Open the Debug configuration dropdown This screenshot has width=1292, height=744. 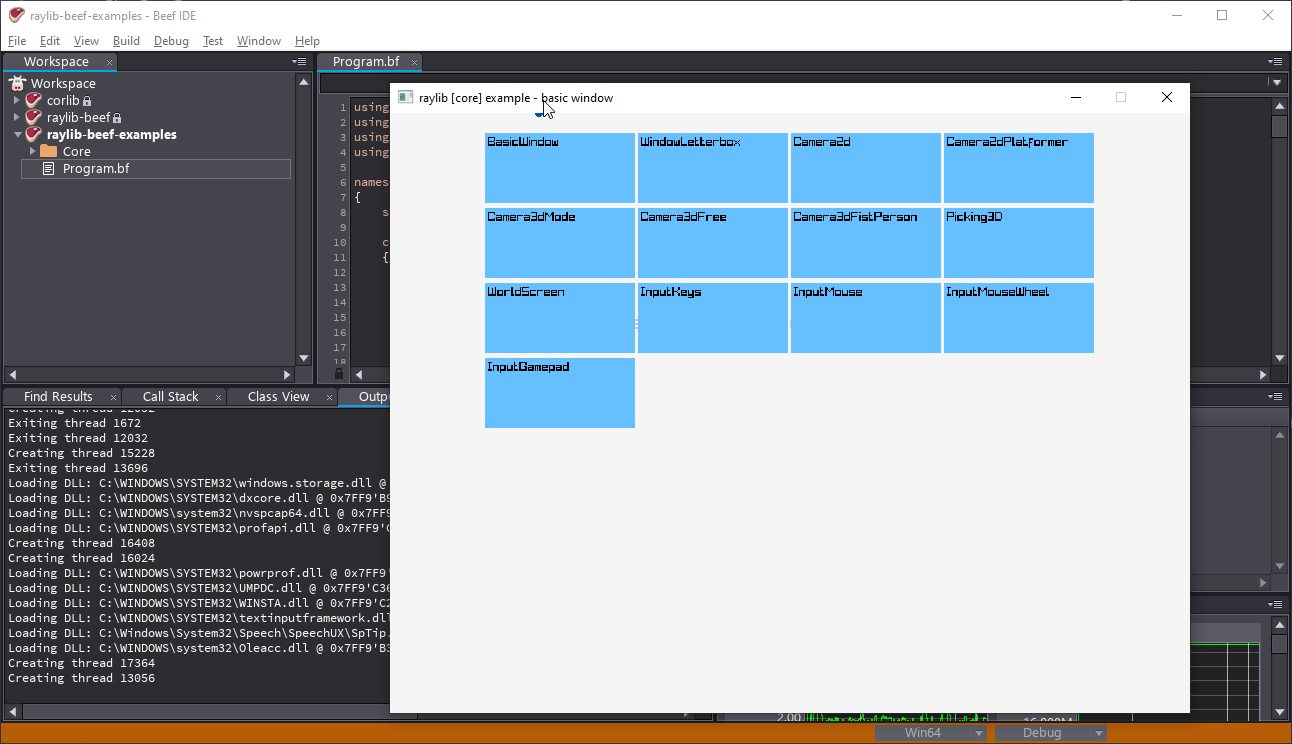click(1099, 733)
